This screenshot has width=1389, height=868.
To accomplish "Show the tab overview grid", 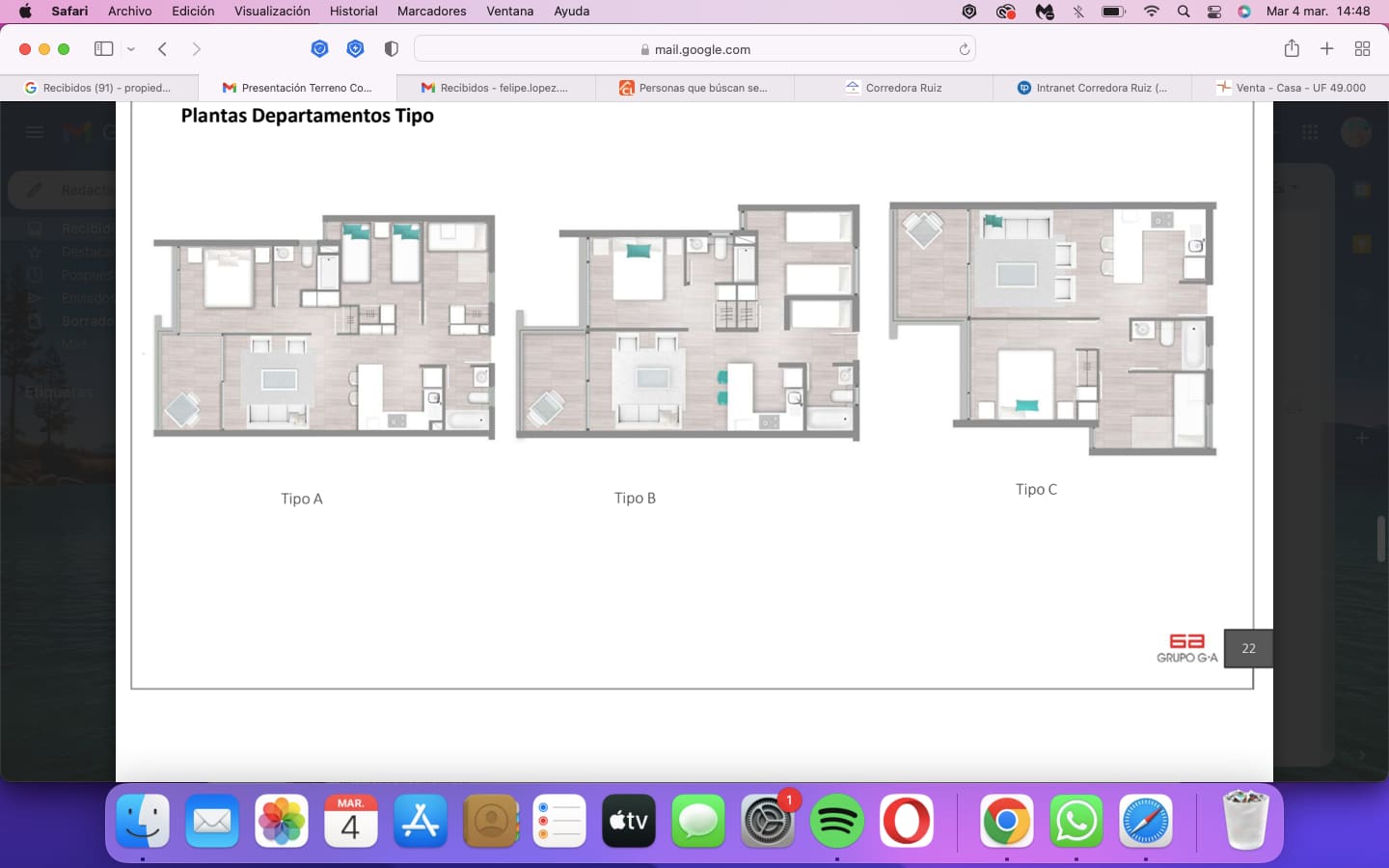I will point(1362,49).
